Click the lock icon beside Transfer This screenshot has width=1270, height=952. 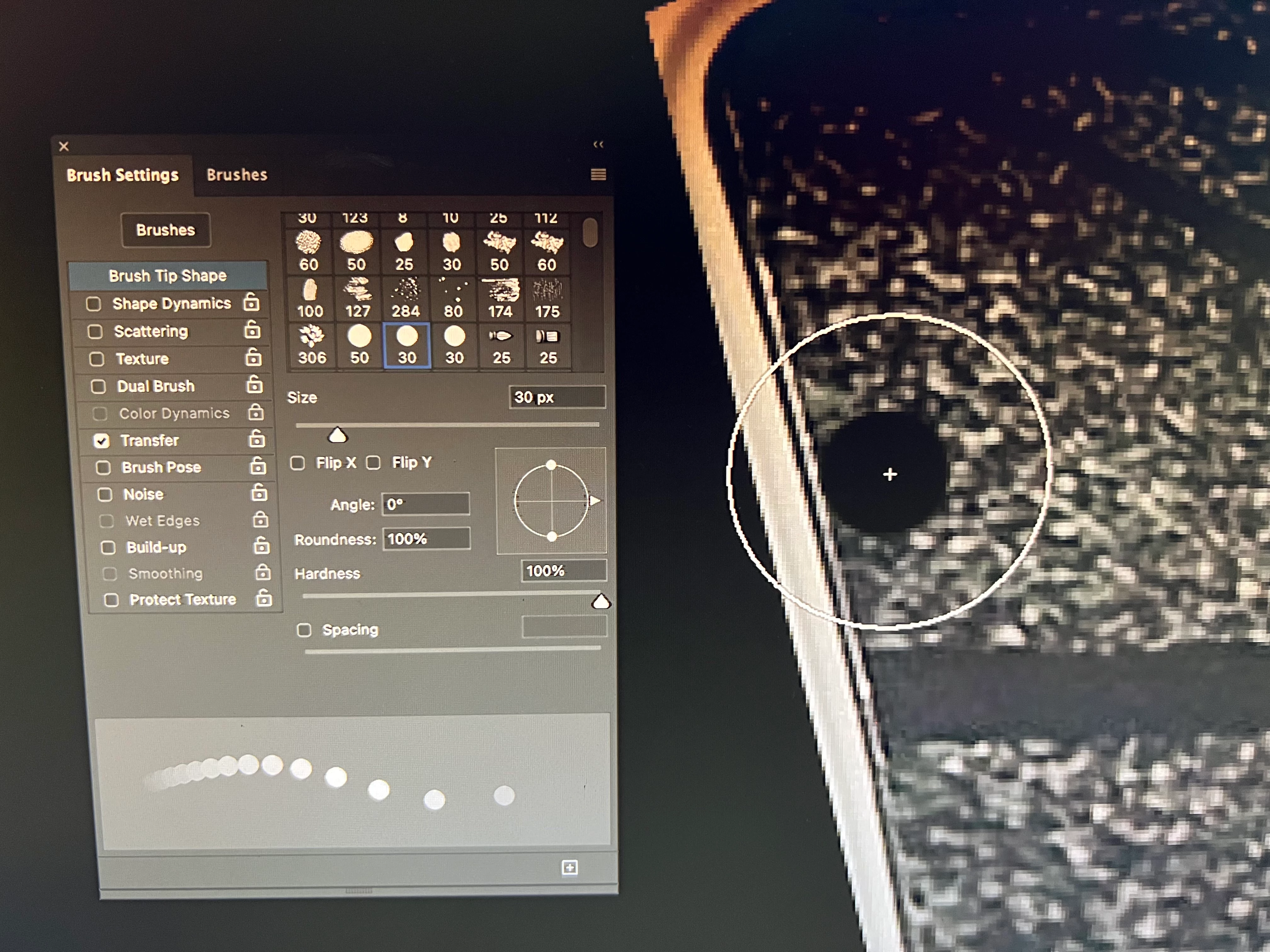257,439
